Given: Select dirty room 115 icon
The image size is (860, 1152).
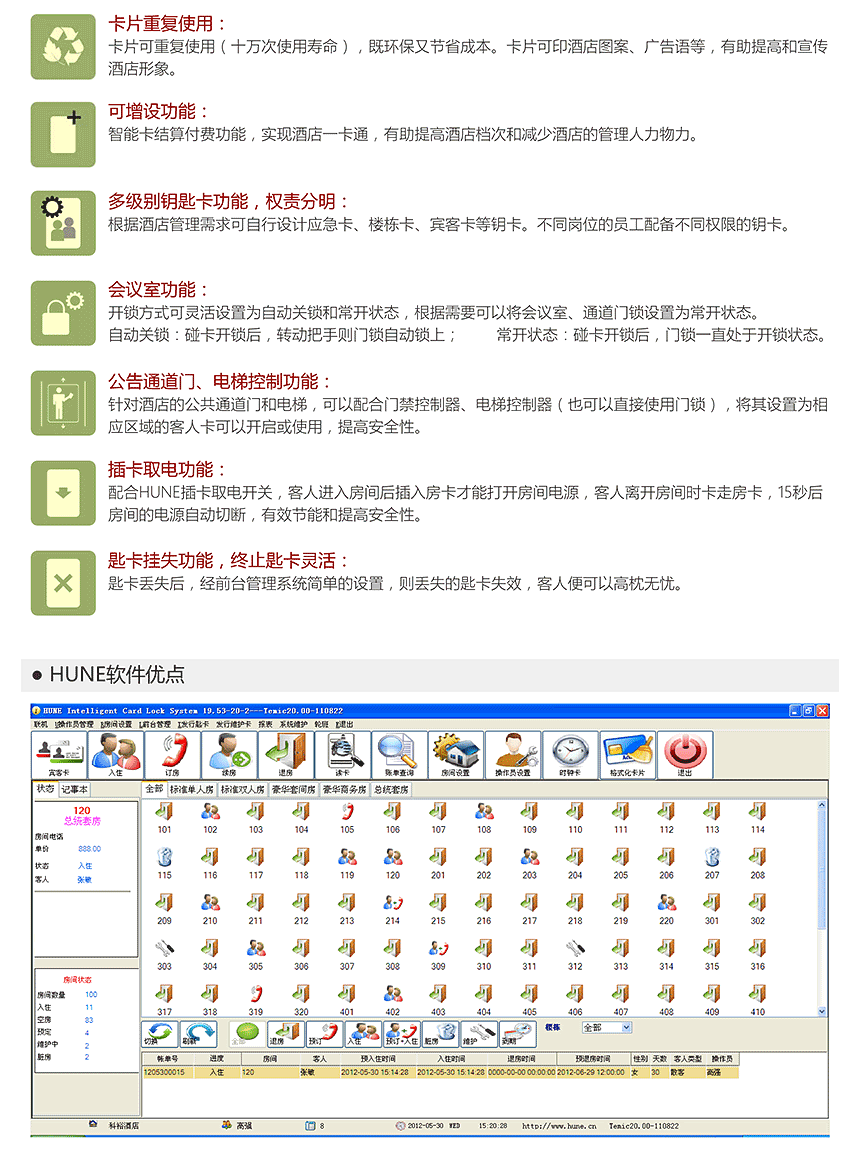Looking at the screenshot, I should [x=165, y=857].
